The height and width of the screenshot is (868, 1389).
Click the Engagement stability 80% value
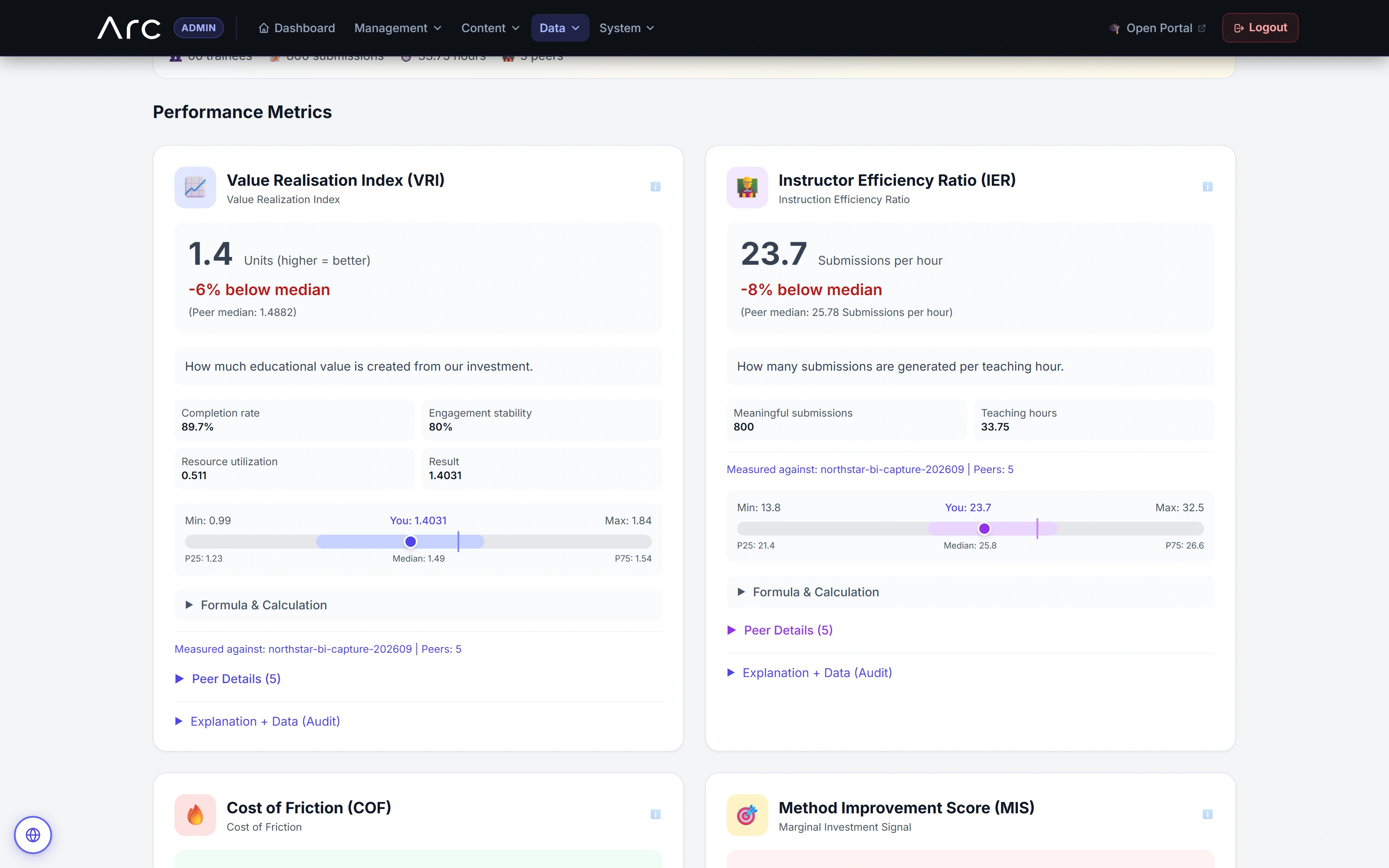pyautogui.click(x=440, y=427)
